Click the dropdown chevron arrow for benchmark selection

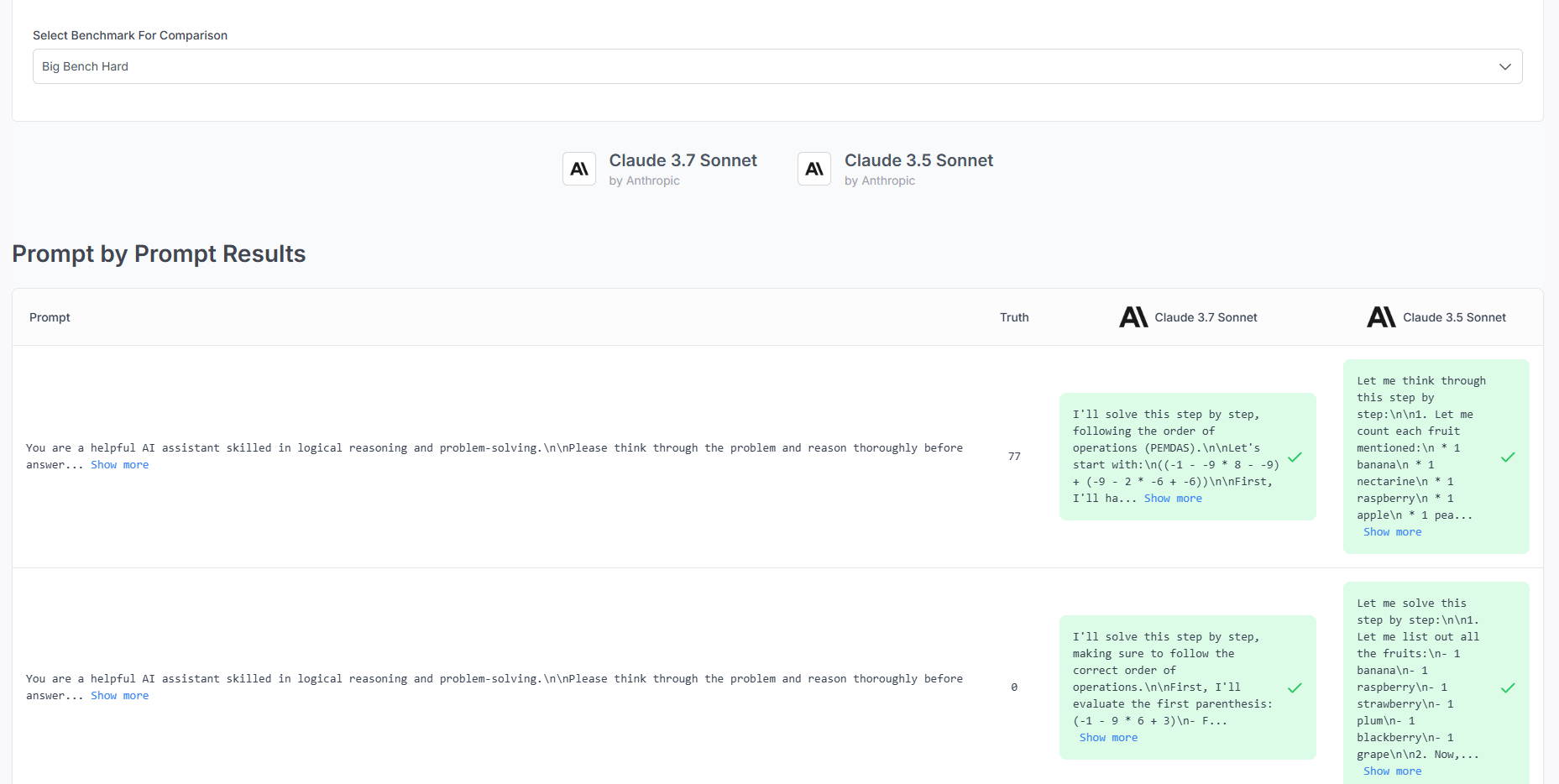1505,66
